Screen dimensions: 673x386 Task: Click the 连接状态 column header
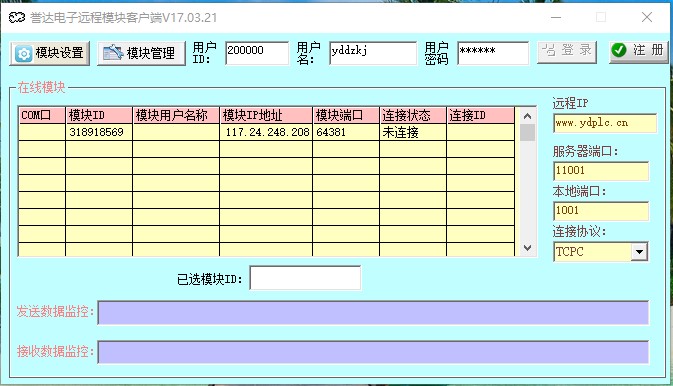coord(413,115)
